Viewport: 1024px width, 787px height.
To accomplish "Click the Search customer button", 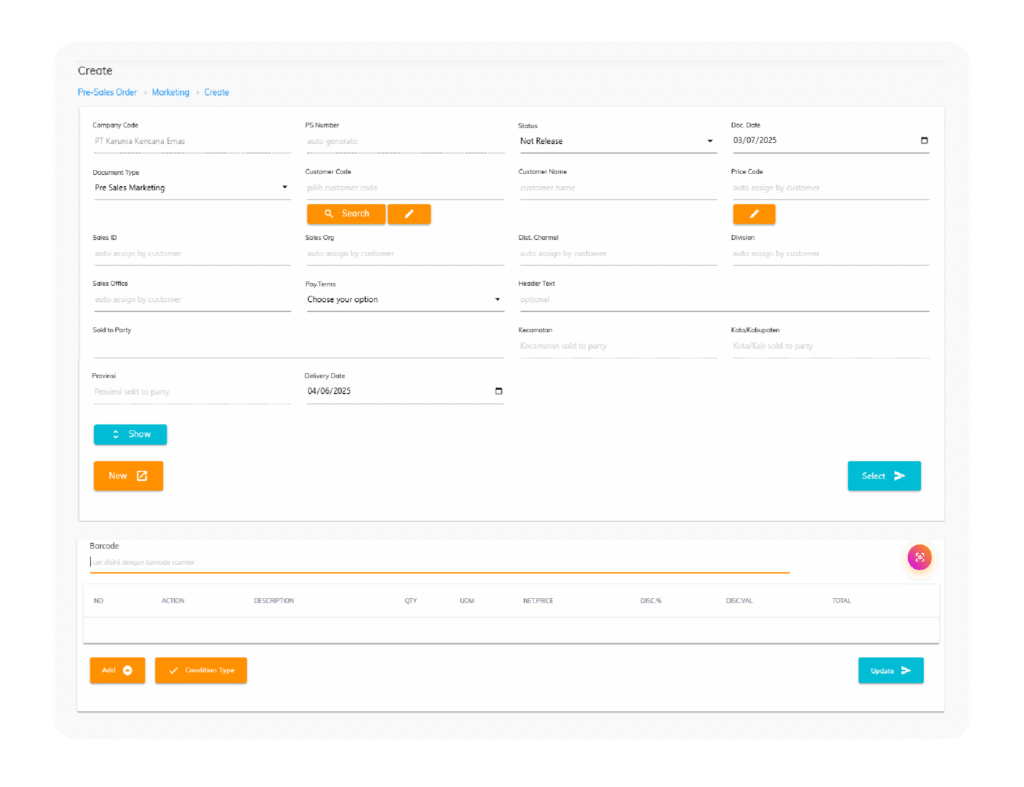I will coord(346,214).
